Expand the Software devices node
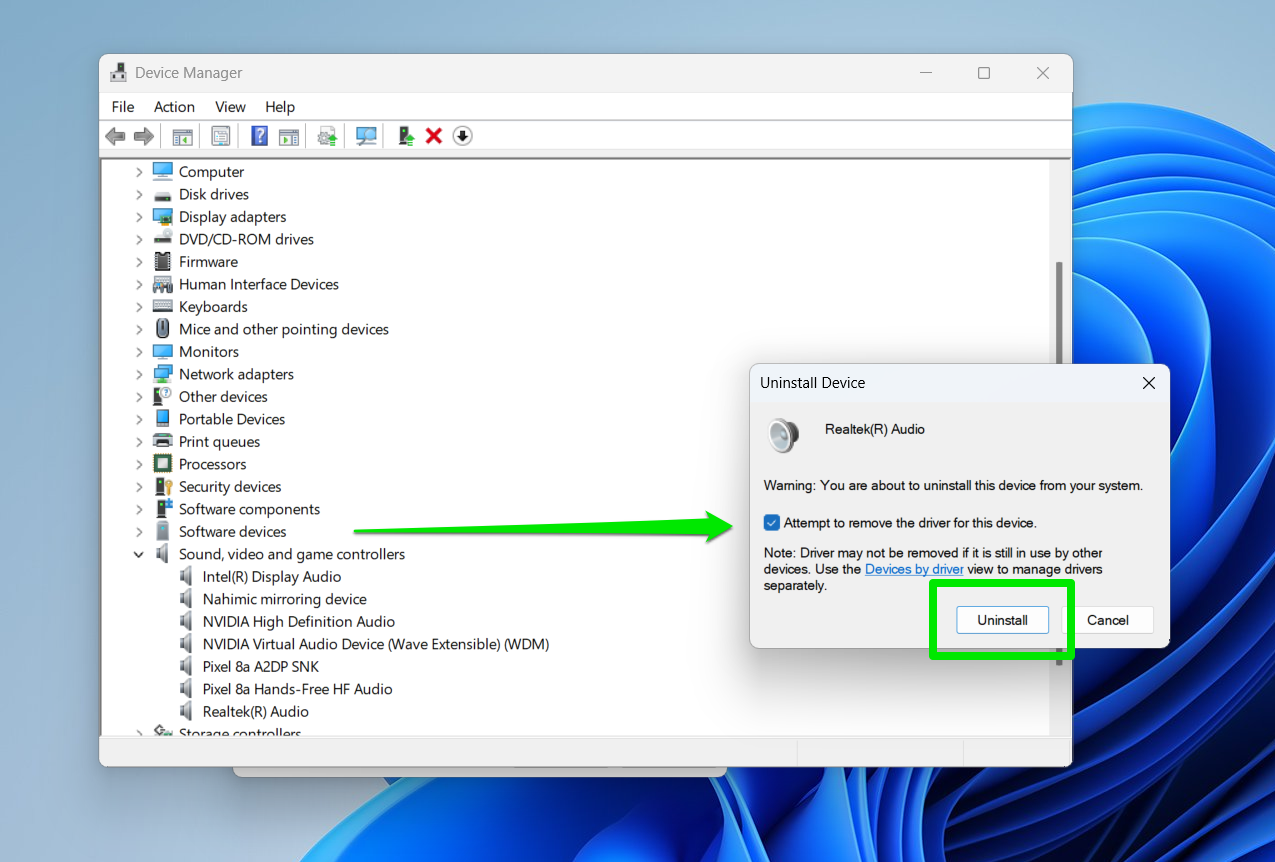Viewport: 1275px width, 862px height. (139, 532)
